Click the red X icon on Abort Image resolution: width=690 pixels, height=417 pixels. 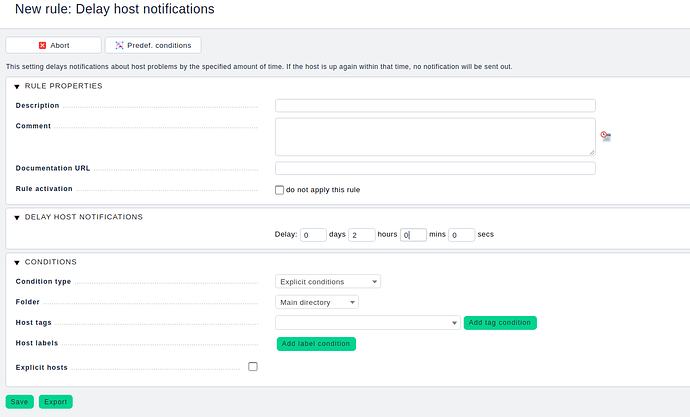click(x=42, y=45)
